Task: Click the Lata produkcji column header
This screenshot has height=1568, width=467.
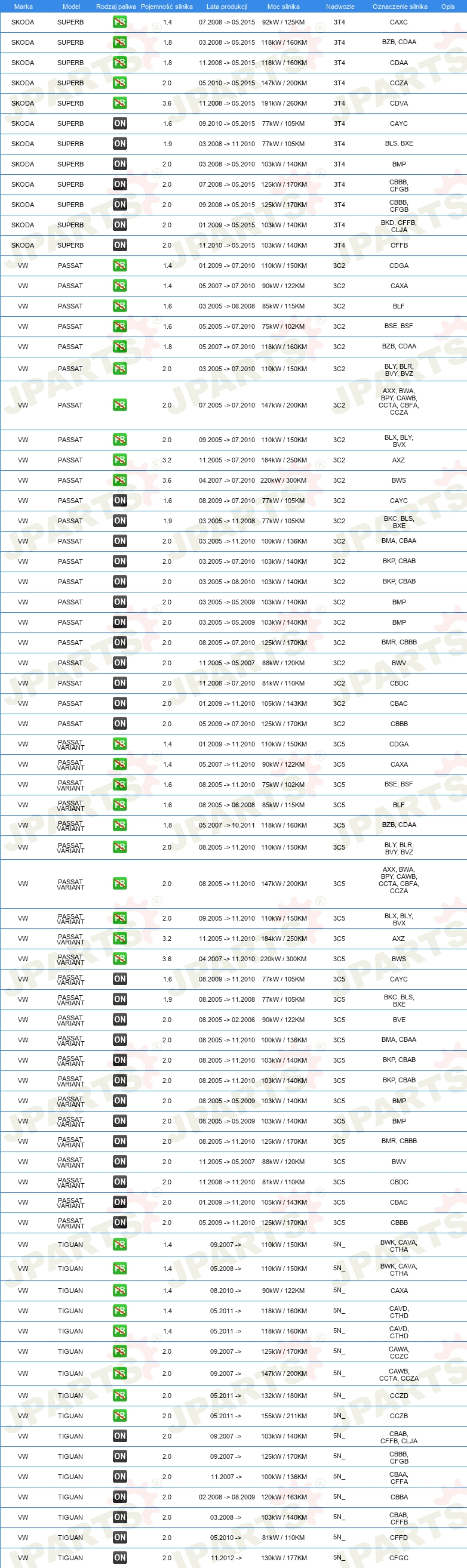Action: tap(226, 7)
